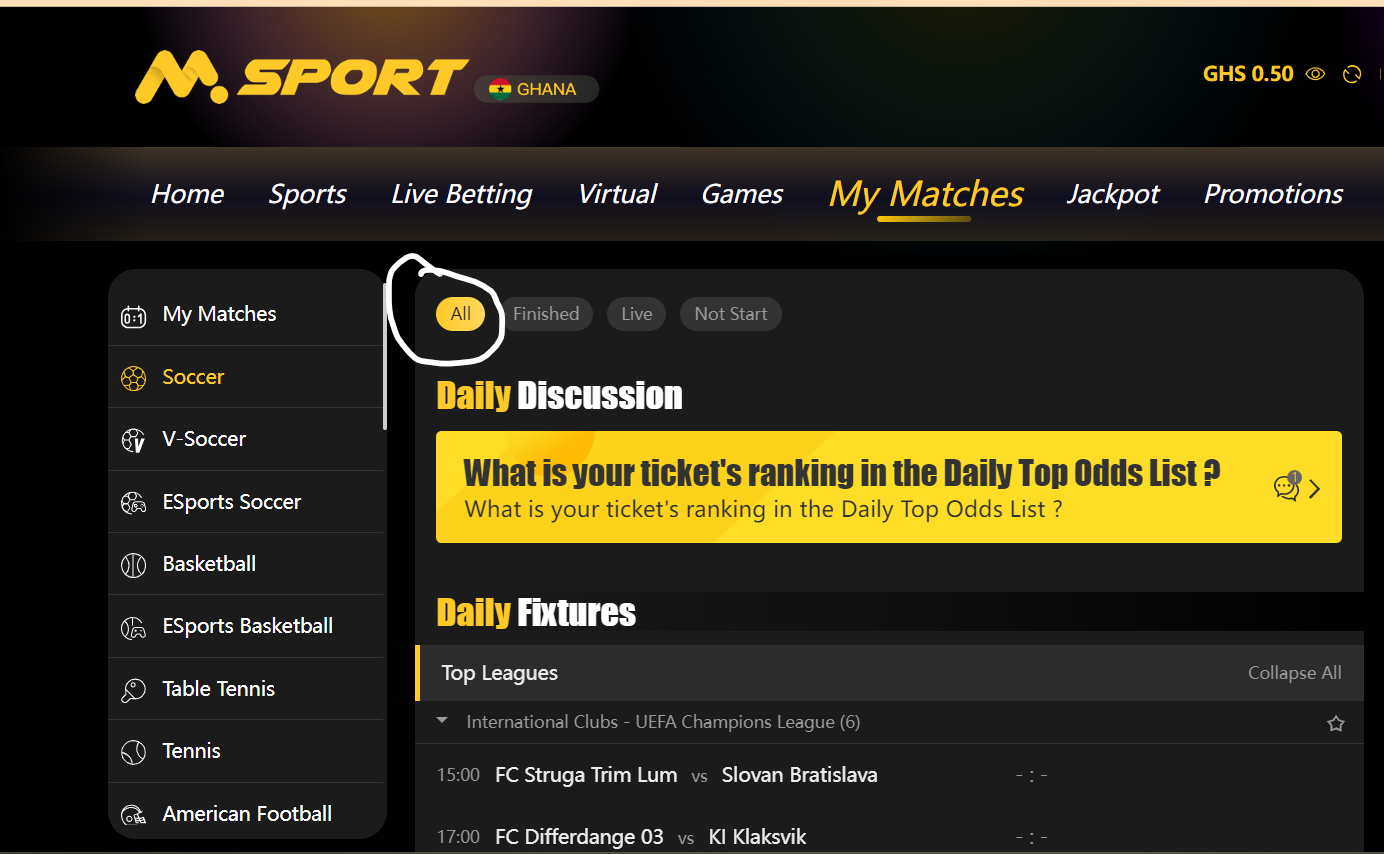This screenshot has width=1384, height=854.
Task: Click the Soccer ball sidebar icon
Action: coord(133,378)
